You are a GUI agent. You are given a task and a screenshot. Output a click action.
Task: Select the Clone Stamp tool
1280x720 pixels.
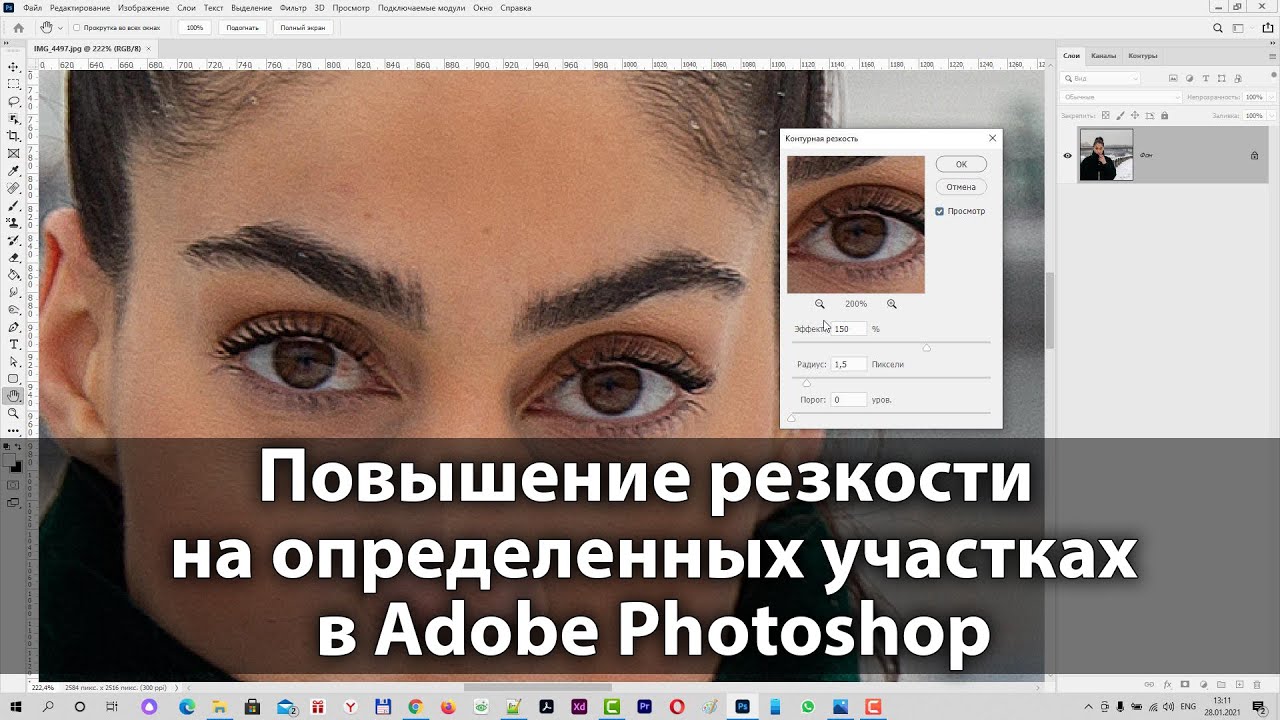point(13,222)
